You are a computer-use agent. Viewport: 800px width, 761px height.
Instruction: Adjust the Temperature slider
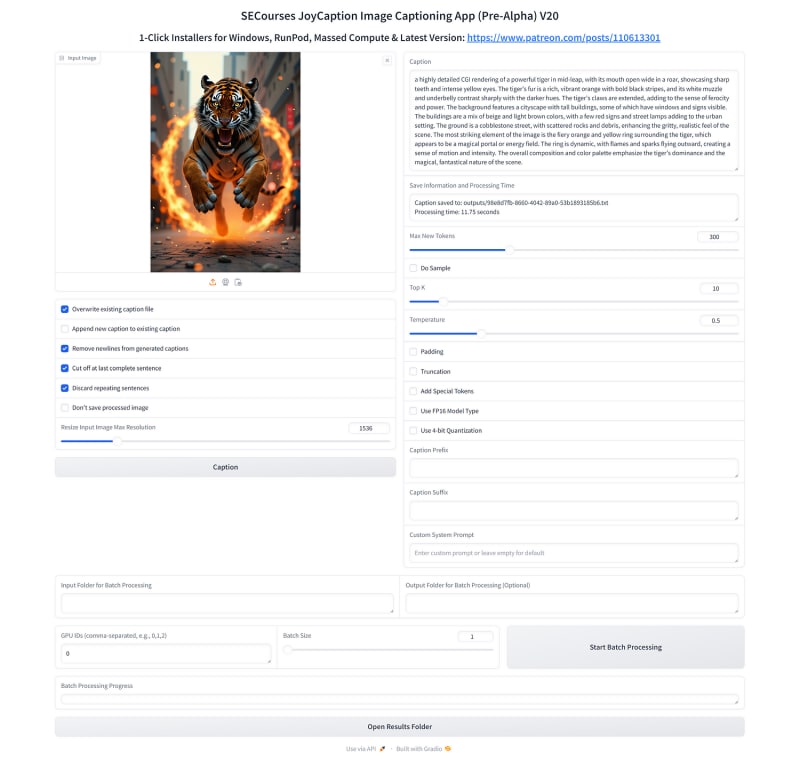pyautogui.click(x=573, y=334)
